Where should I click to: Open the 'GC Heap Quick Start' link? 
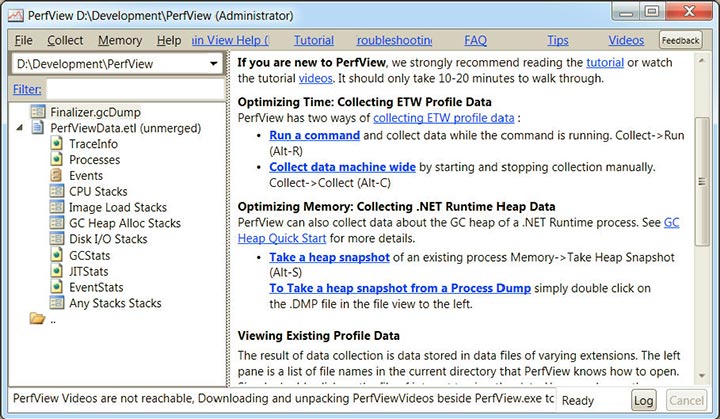coord(282,238)
